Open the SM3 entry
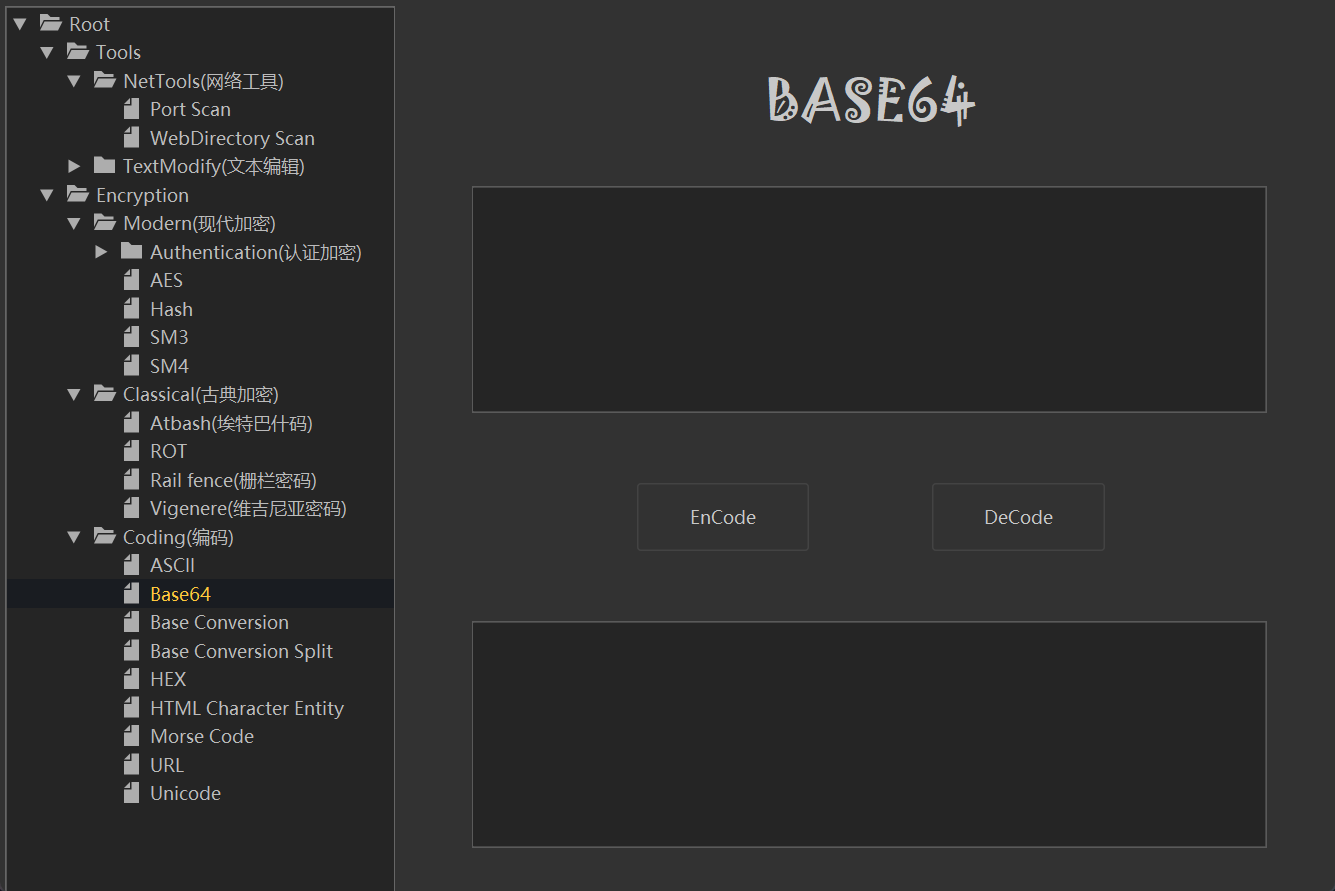The height and width of the screenshot is (891, 1335). (x=169, y=337)
